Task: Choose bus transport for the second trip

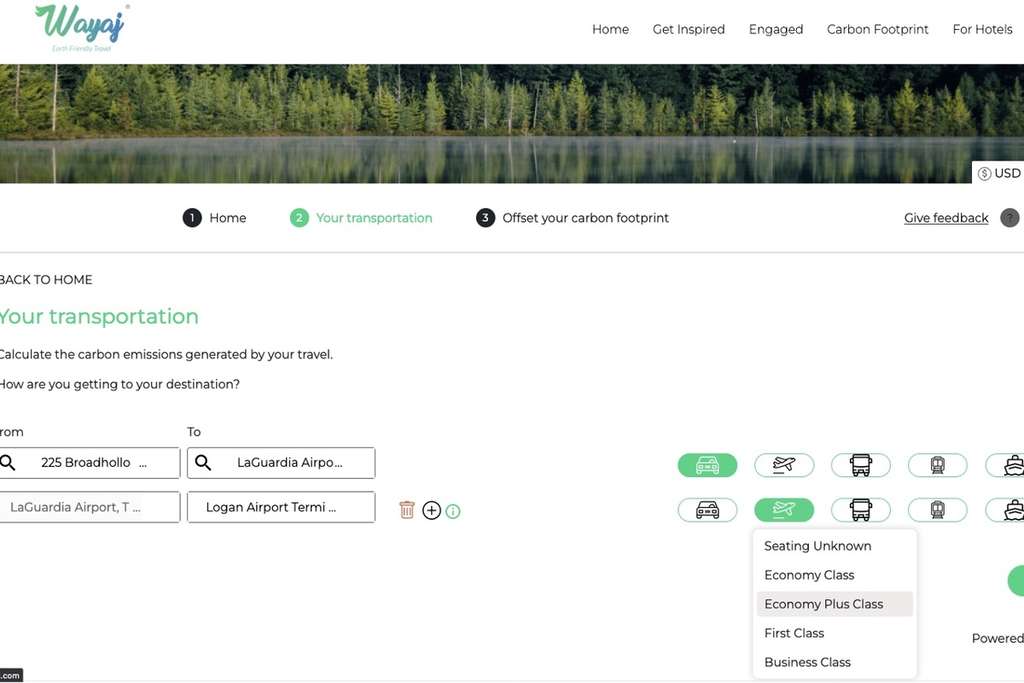Action: click(x=860, y=510)
